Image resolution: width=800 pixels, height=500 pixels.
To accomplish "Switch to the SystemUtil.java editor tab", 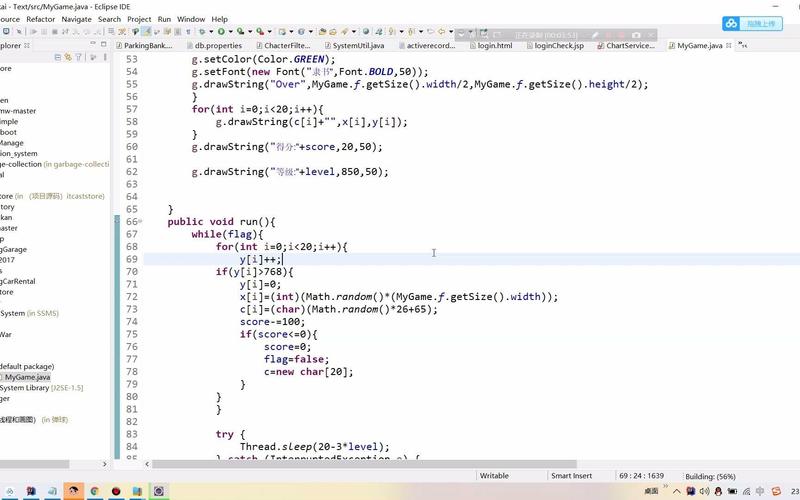I will (354, 45).
